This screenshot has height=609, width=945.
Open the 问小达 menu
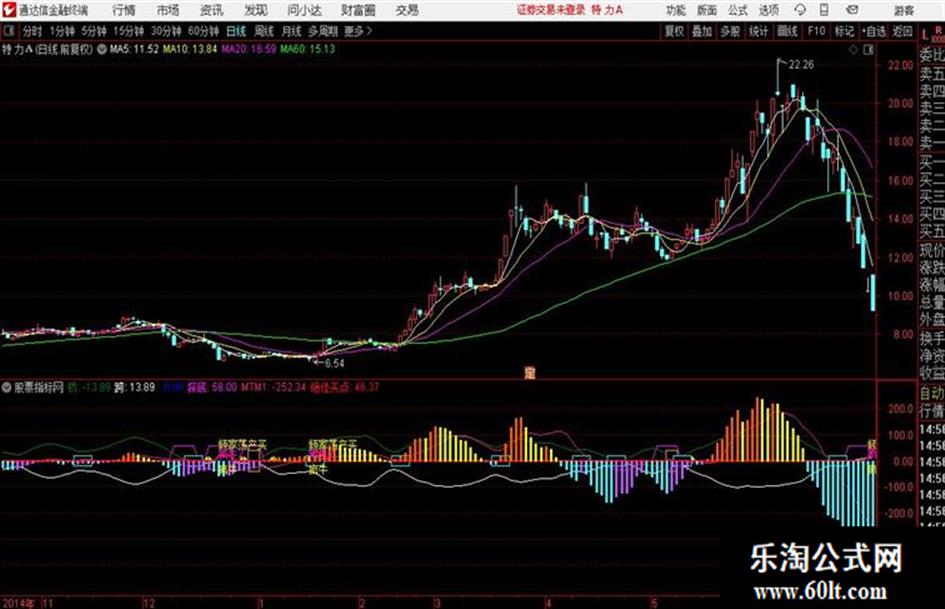coord(304,10)
